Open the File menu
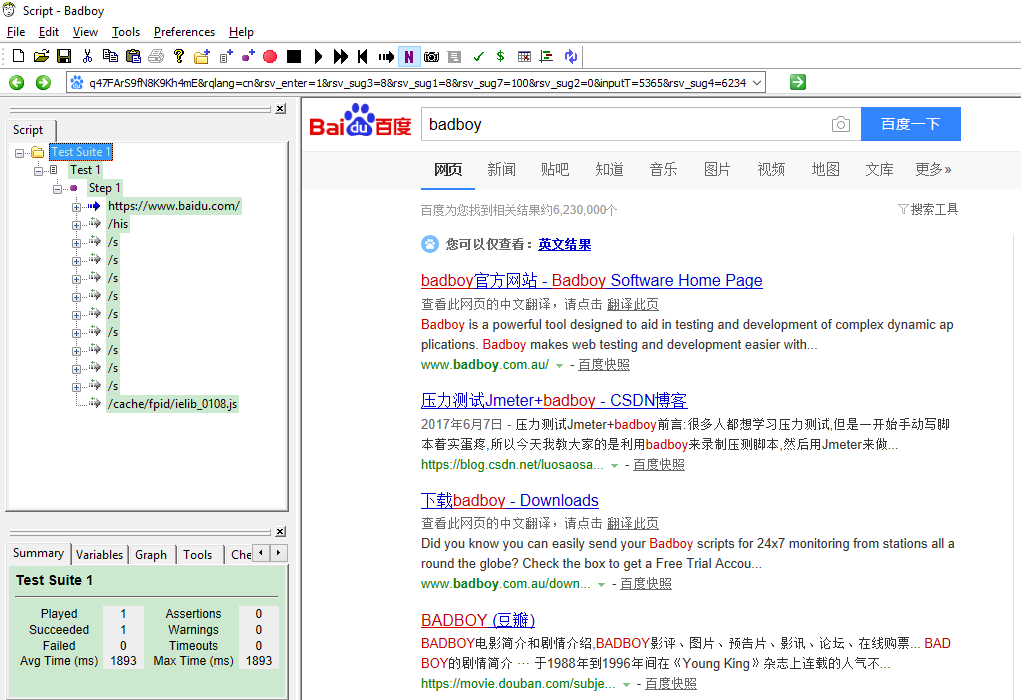Viewport: 1021px width, 700px height. pyautogui.click(x=16, y=32)
